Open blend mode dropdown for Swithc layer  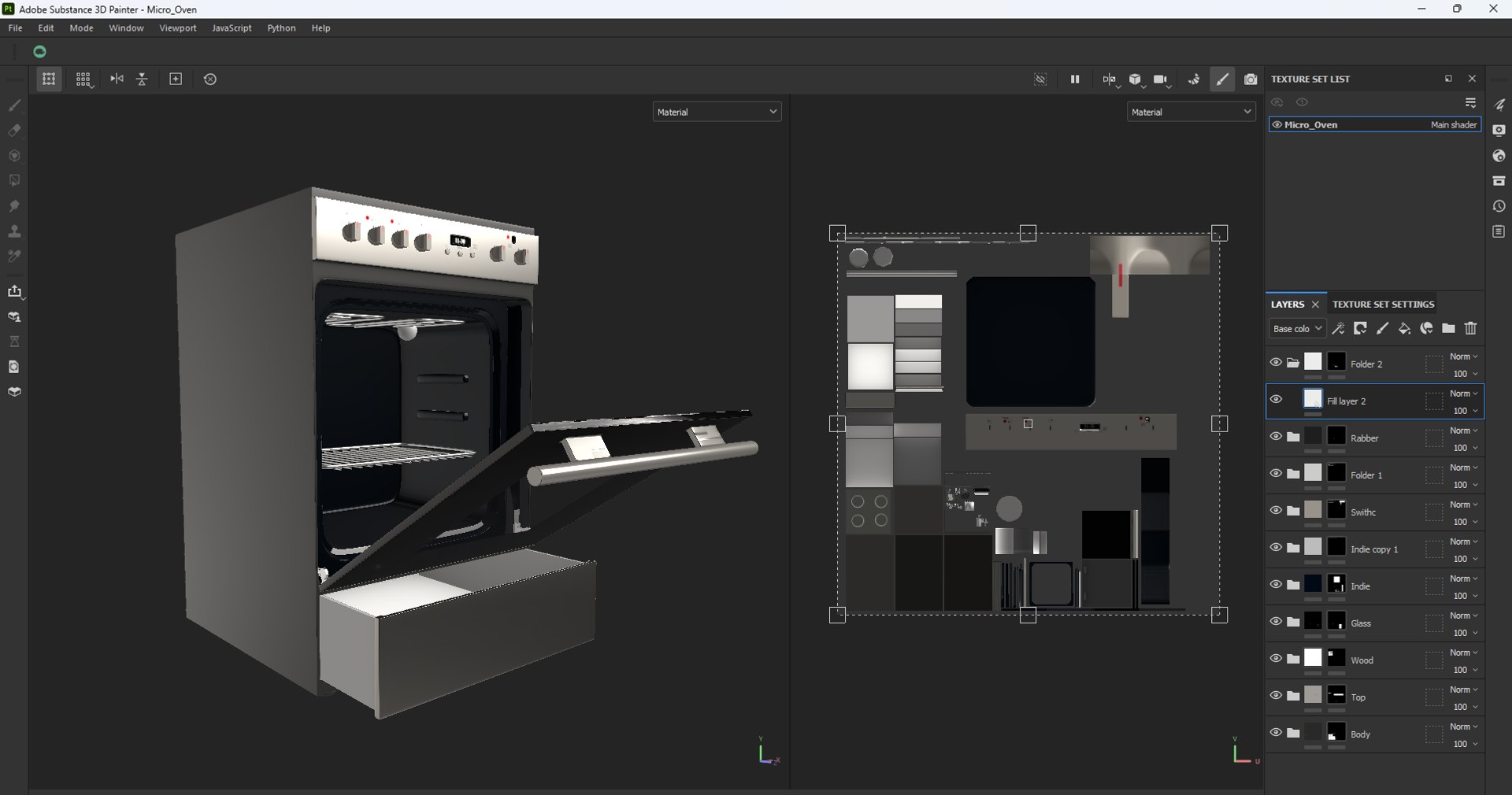click(1463, 505)
